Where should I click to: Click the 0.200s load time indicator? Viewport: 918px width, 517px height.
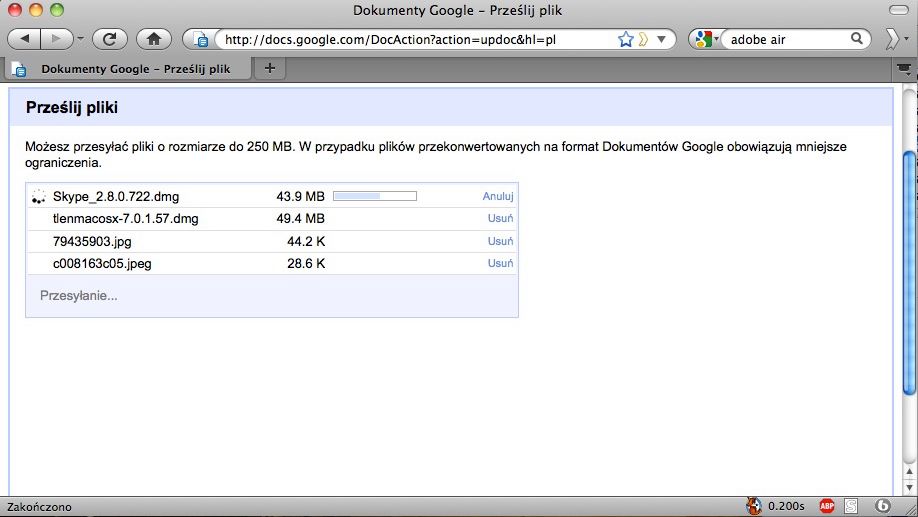click(786, 506)
